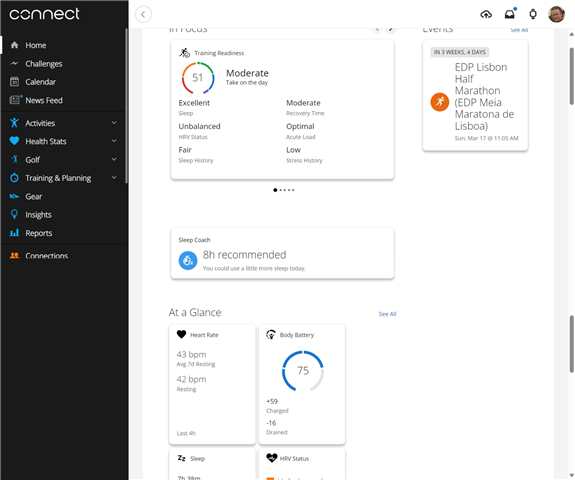575x480 pixels.
Task: Select the first carousel pagination dot
Action: point(275,190)
